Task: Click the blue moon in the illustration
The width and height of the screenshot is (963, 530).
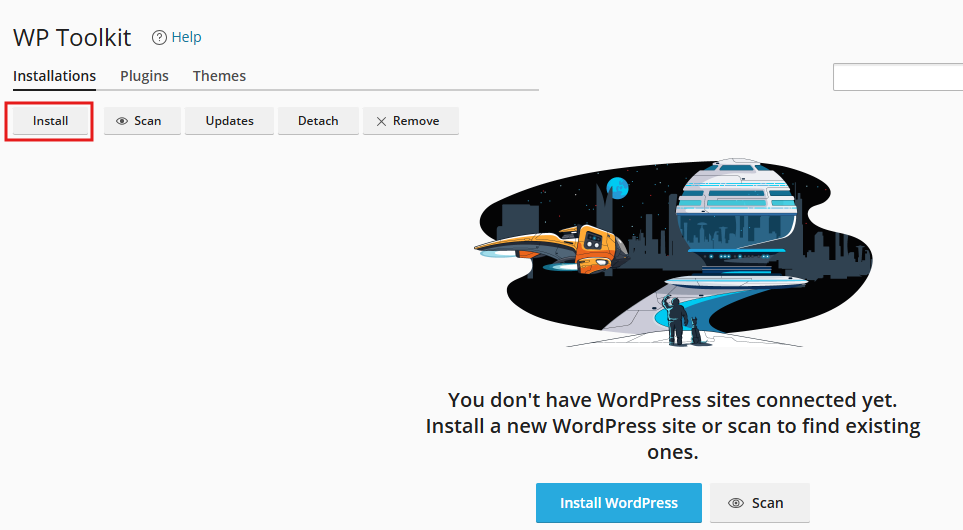Action: click(617, 187)
